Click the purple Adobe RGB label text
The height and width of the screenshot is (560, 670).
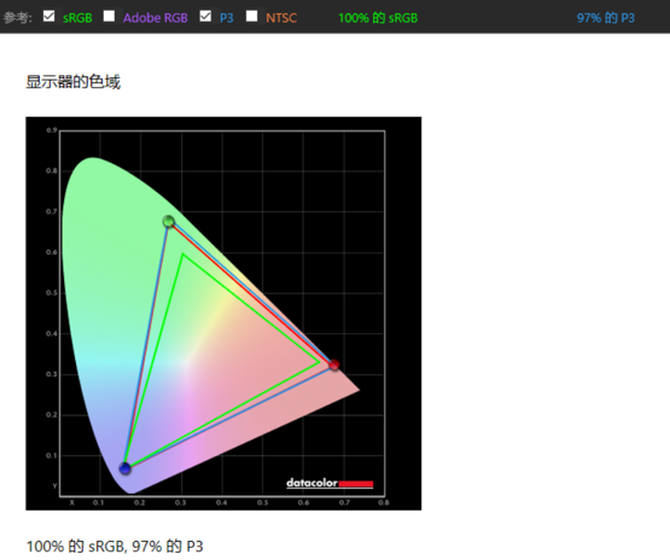pyautogui.click(x=155, y=18)
